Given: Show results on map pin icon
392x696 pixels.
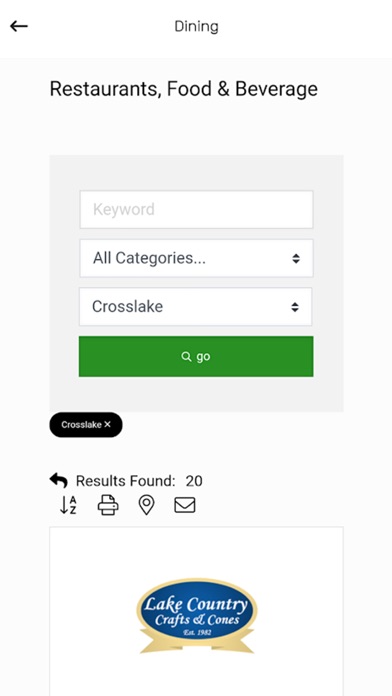Looking at the screenshot, I should [147, 505].
